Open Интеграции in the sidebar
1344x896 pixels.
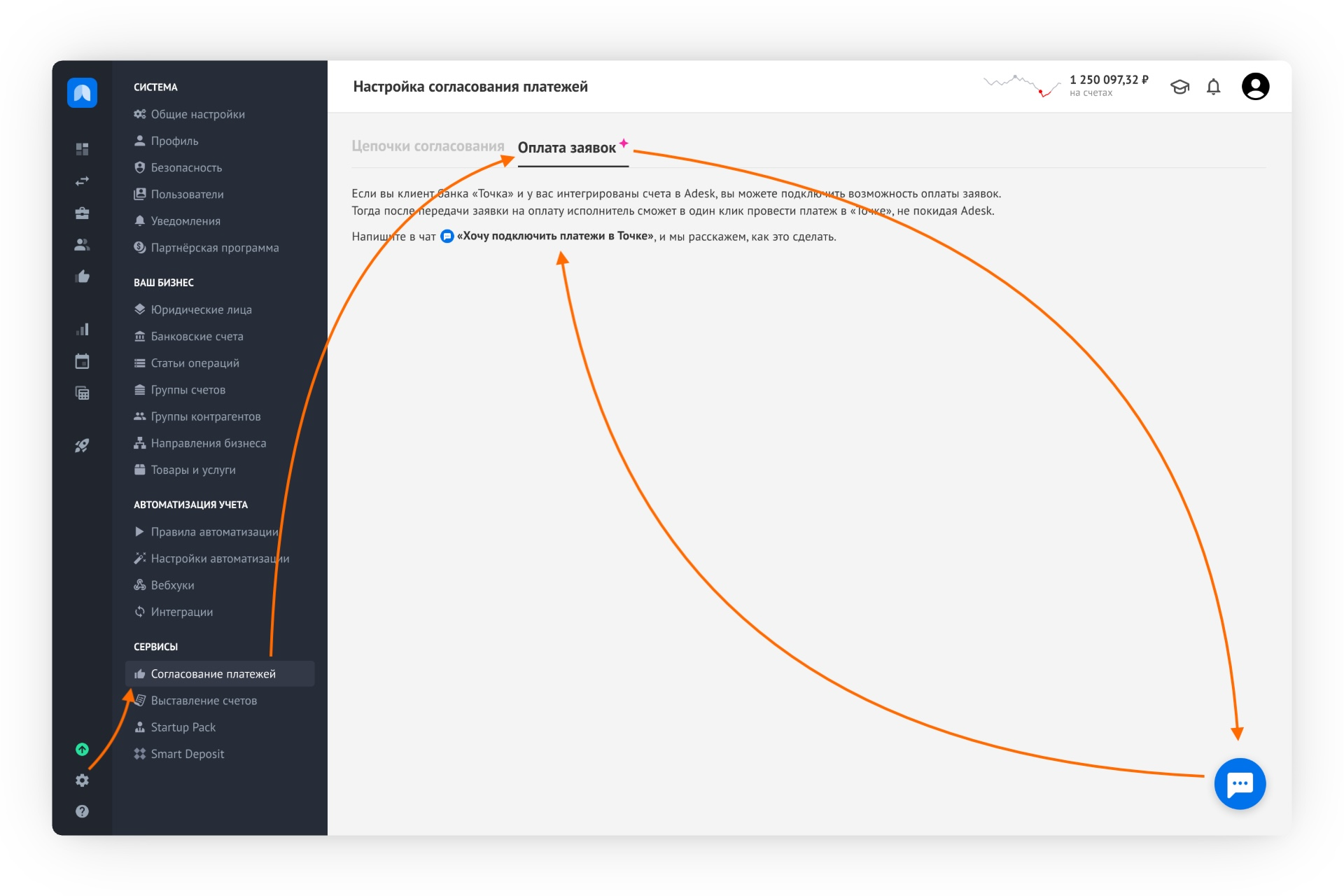(x=181, y=612)
